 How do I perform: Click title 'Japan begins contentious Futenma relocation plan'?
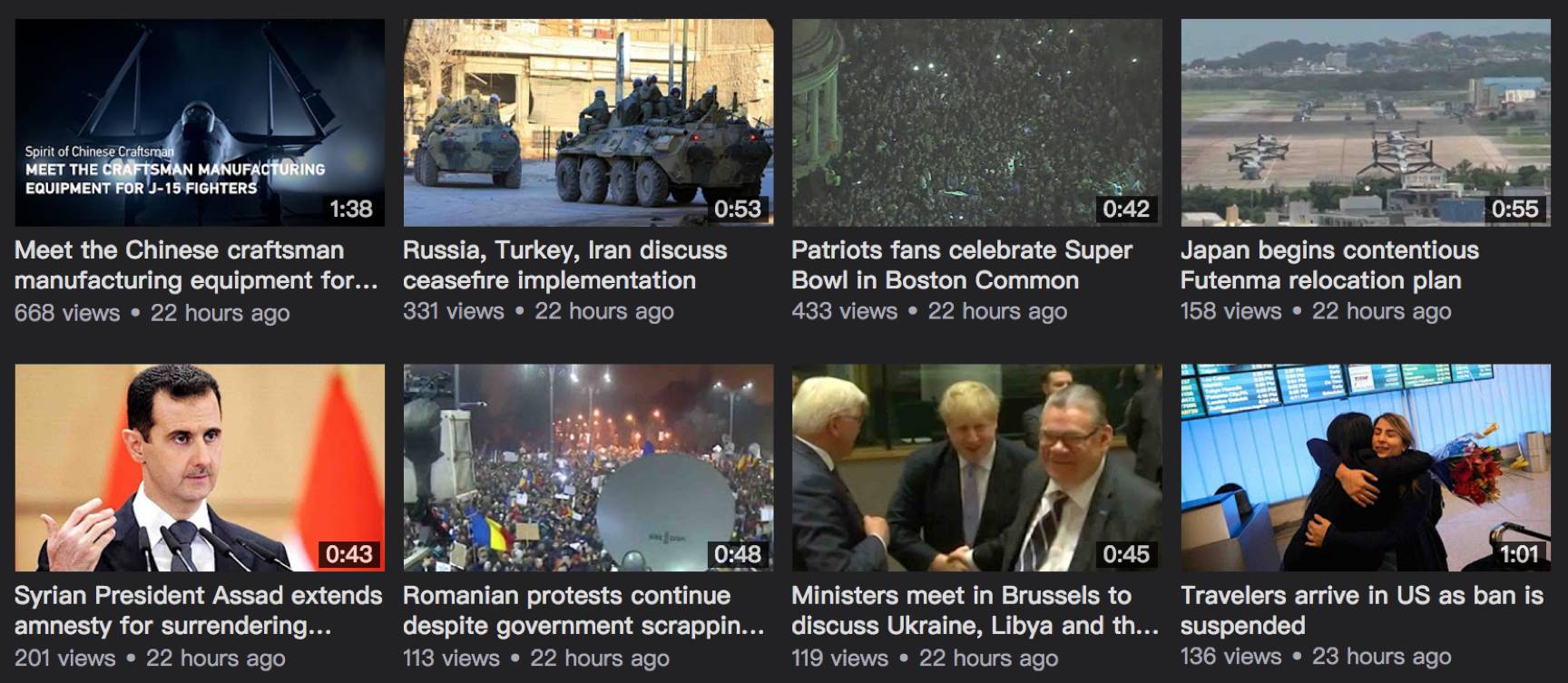click(1329, 265)
